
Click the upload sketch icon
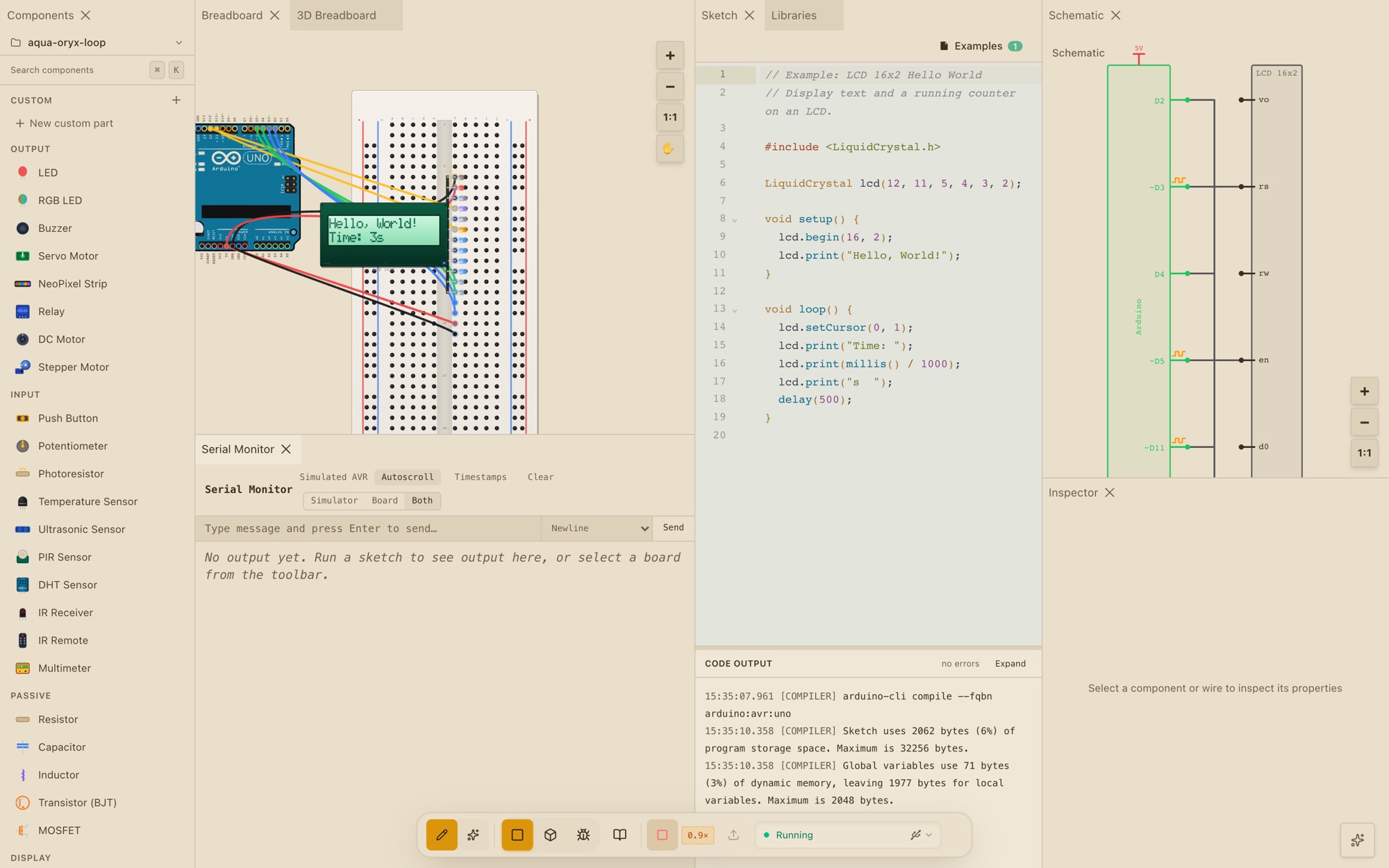click(x=733, y=835)
